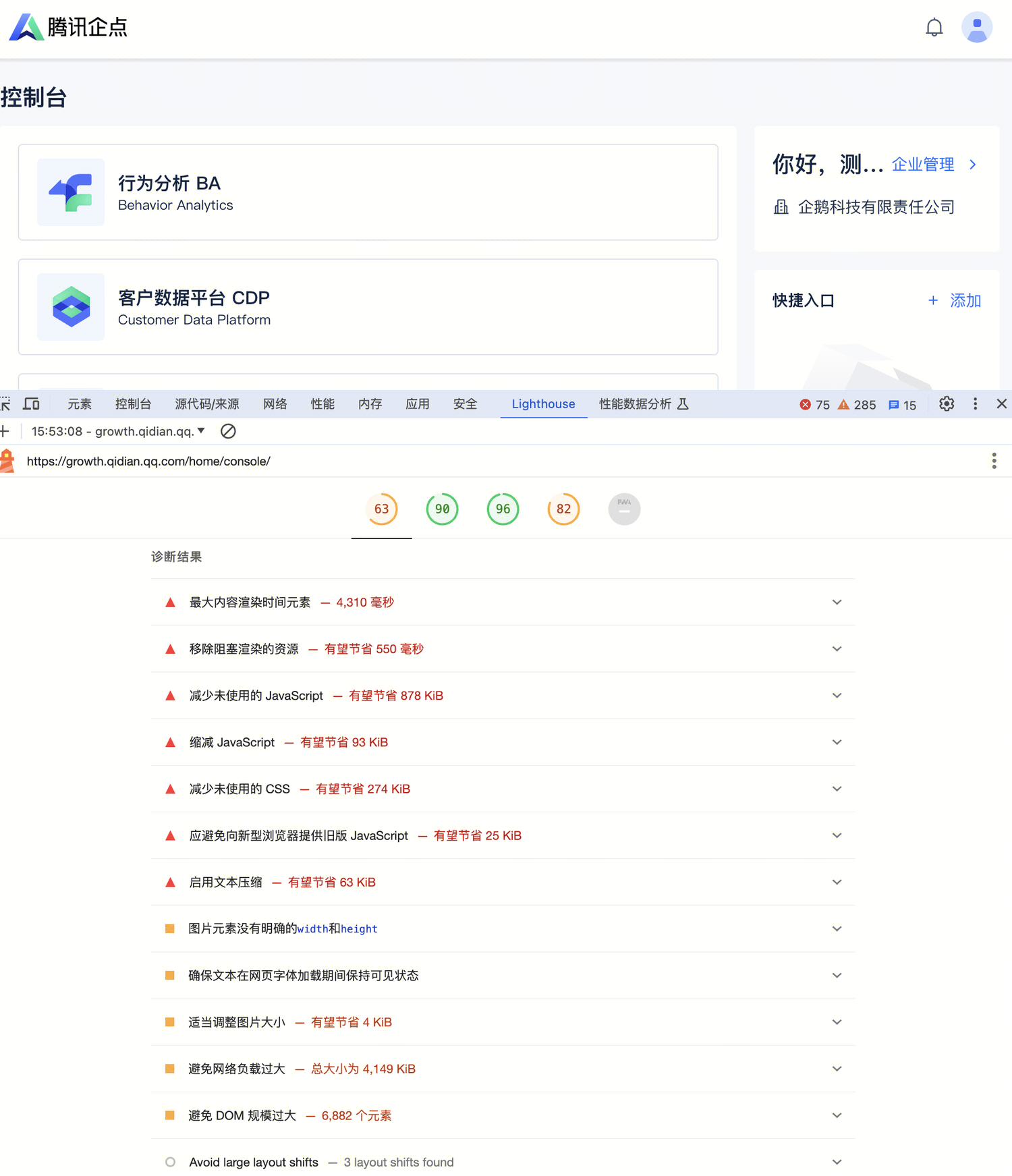Click the Lighthouse logo icon by the URL
Viewport: 1012px width, 1176px height.
7,461
